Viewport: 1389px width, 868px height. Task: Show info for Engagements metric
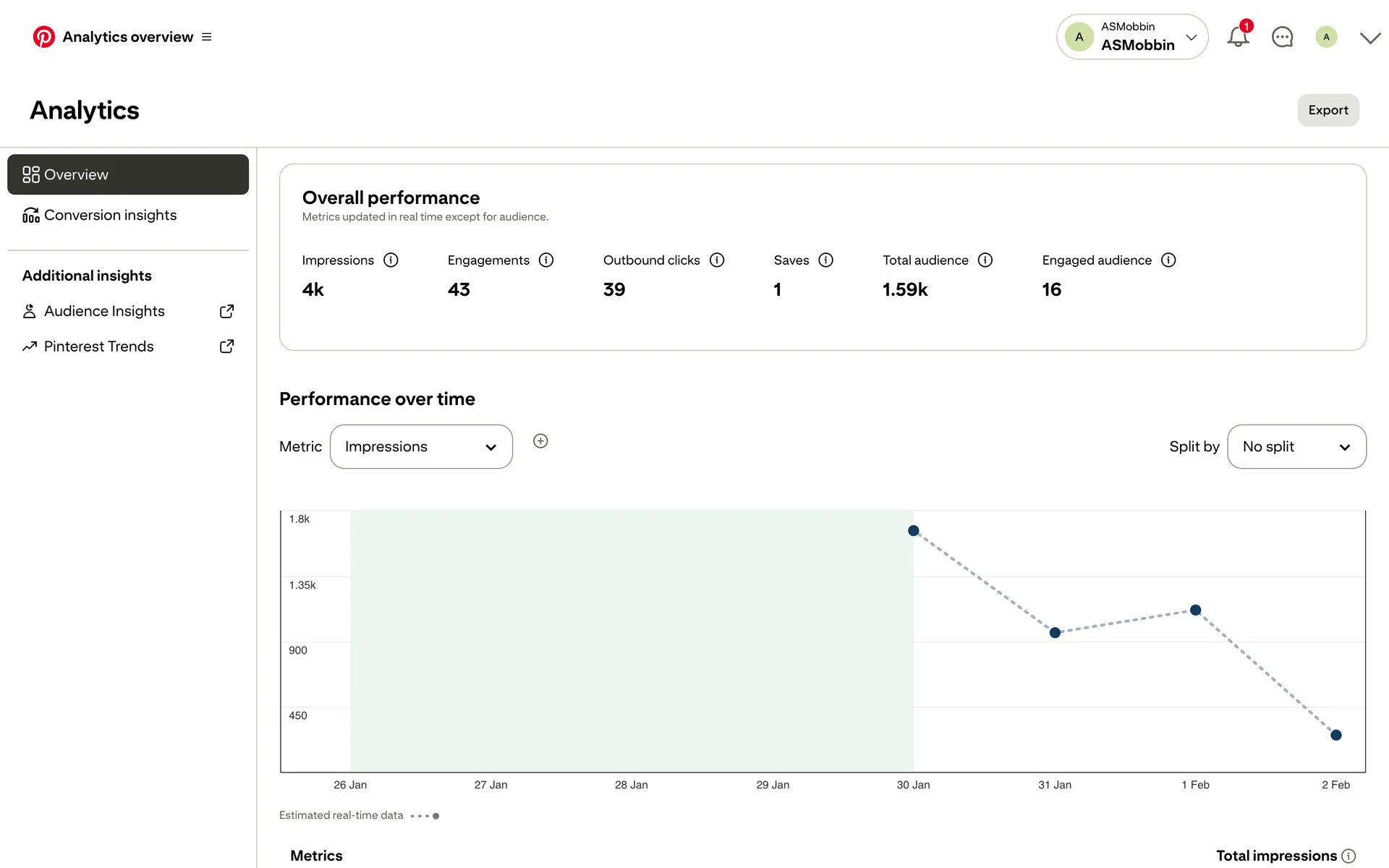pos(546,260)
